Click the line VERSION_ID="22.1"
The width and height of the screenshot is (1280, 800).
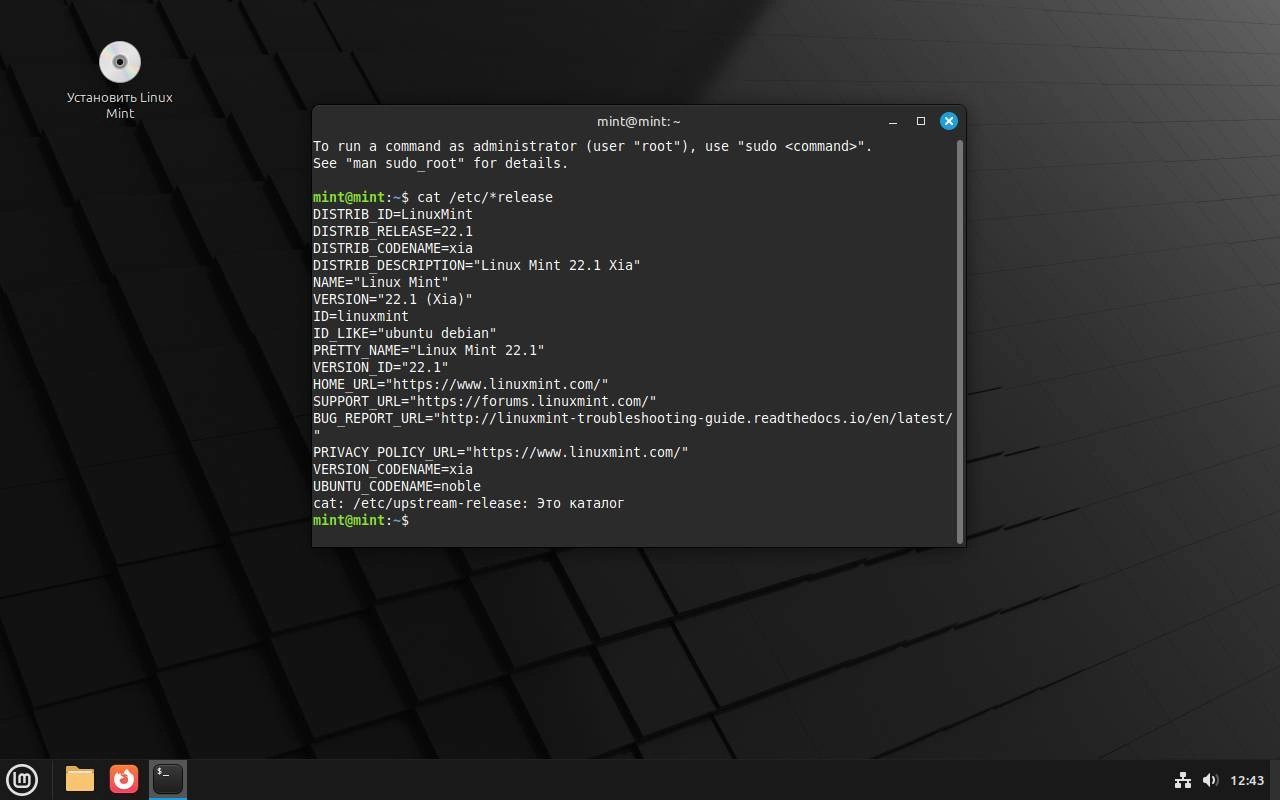pyautogui.click(x=381, y=367)
